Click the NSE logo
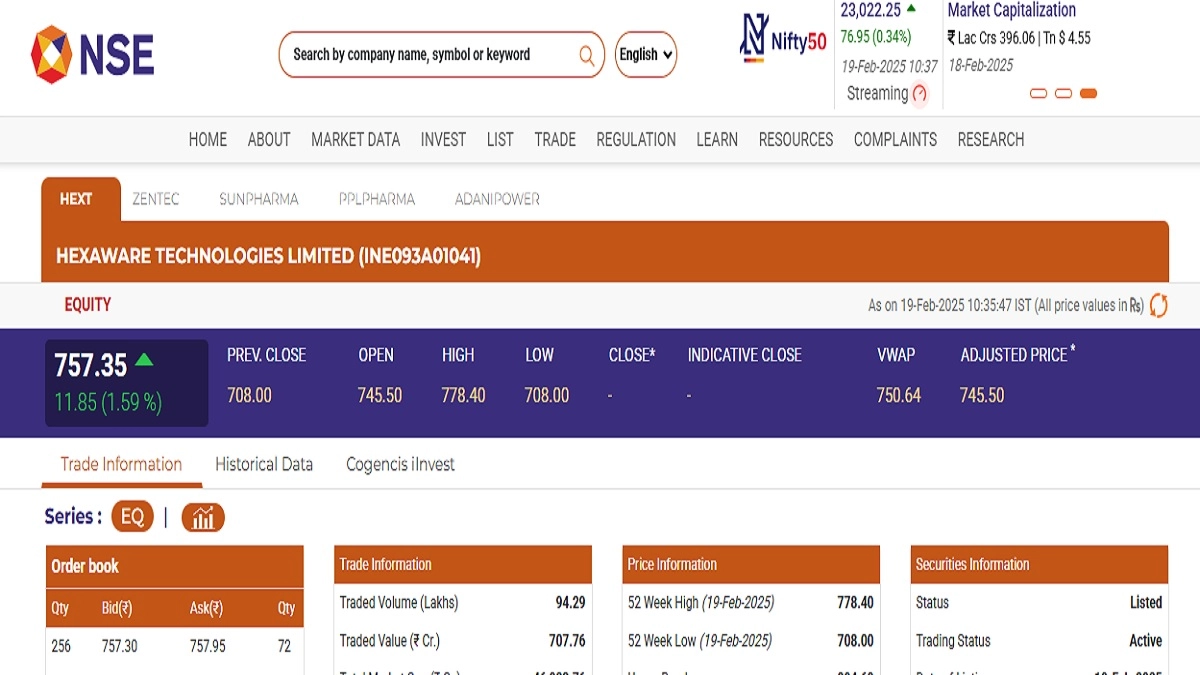Image resolution: width=1200 pixels, height=675 pixels. pos(92,55)
